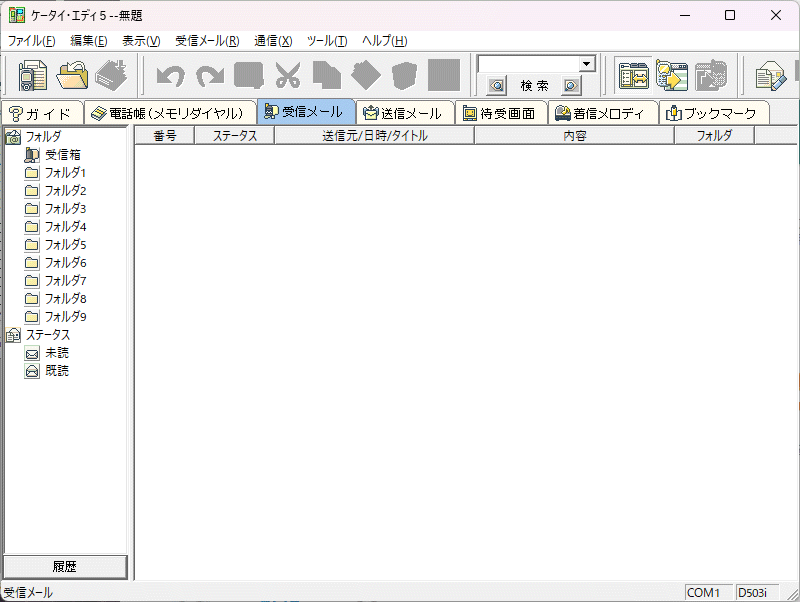The height and width of the screenshot is (602, 800).
Task: Click the open folder toolbar icon
Action: pos(73,76)
